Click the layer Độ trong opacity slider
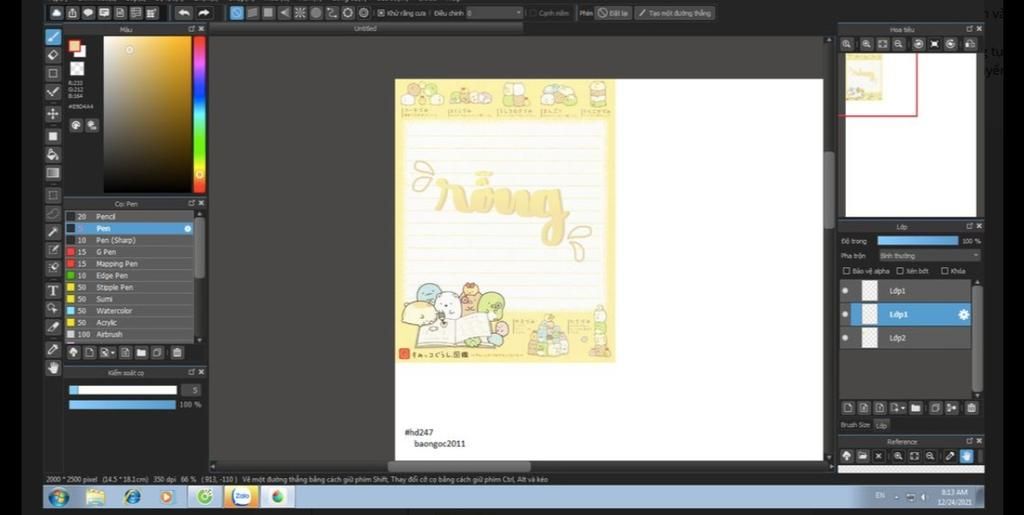 click(x=918, y=241)
